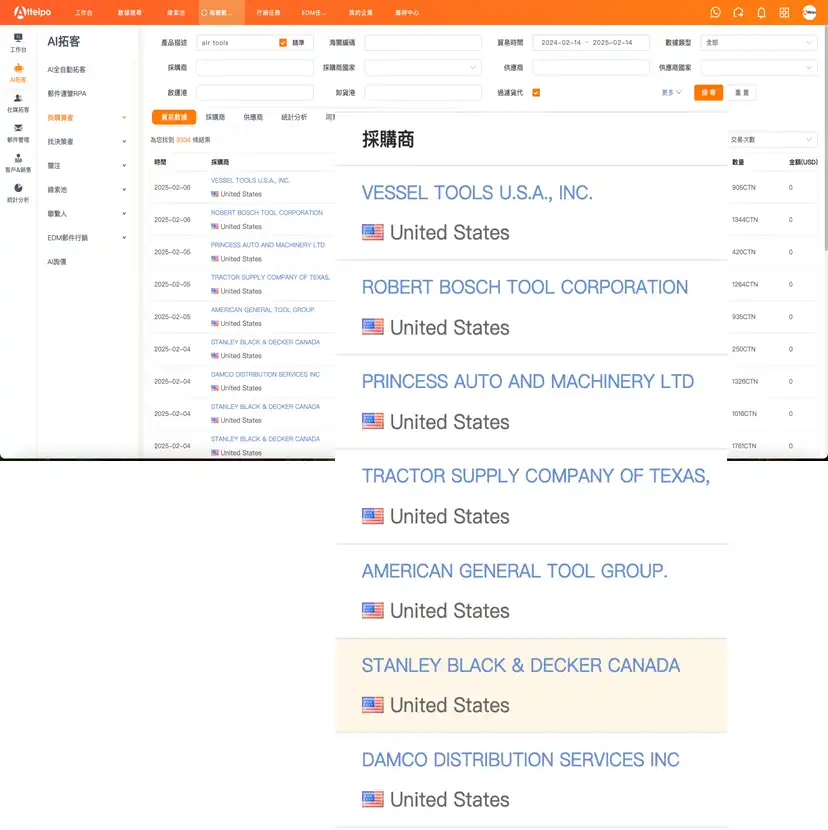Image resolution: width=828 pixels, height=830 pixels.
Task: Click the 3334 results count text
Action: (x=183, y=140)
